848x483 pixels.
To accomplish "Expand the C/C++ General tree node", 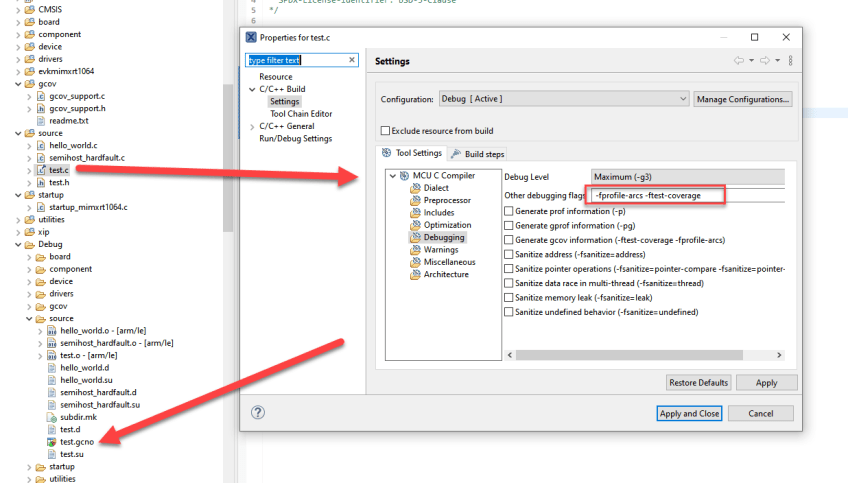I will [x=252, y=127].
